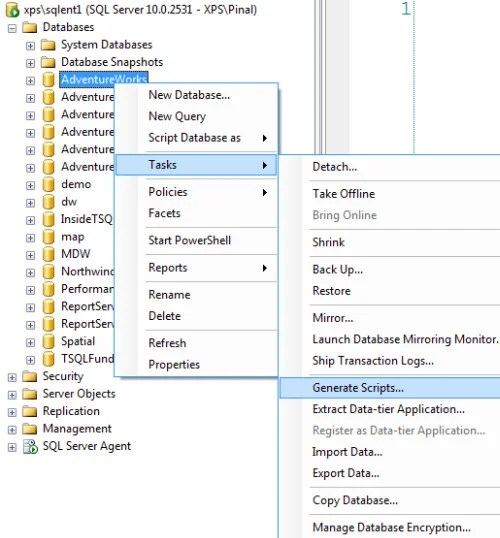Choose New Database... from context menu
The width and height of the screenshot is (500, 538).
pos(196,95)
